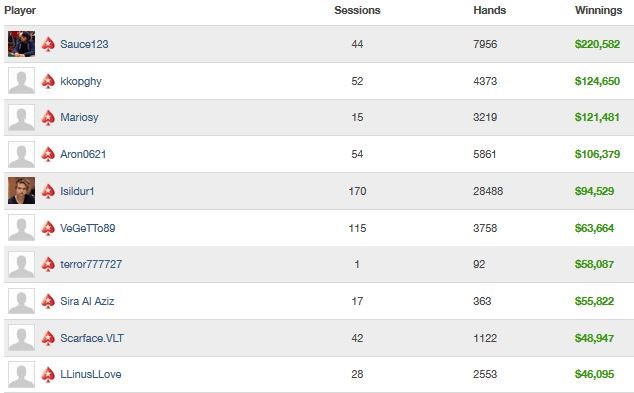Click the spade icon beside LLinusLLove
Image resolution: width=634 pixels, height=393 pixels.
pyautogui.click(x=48, y=374)
